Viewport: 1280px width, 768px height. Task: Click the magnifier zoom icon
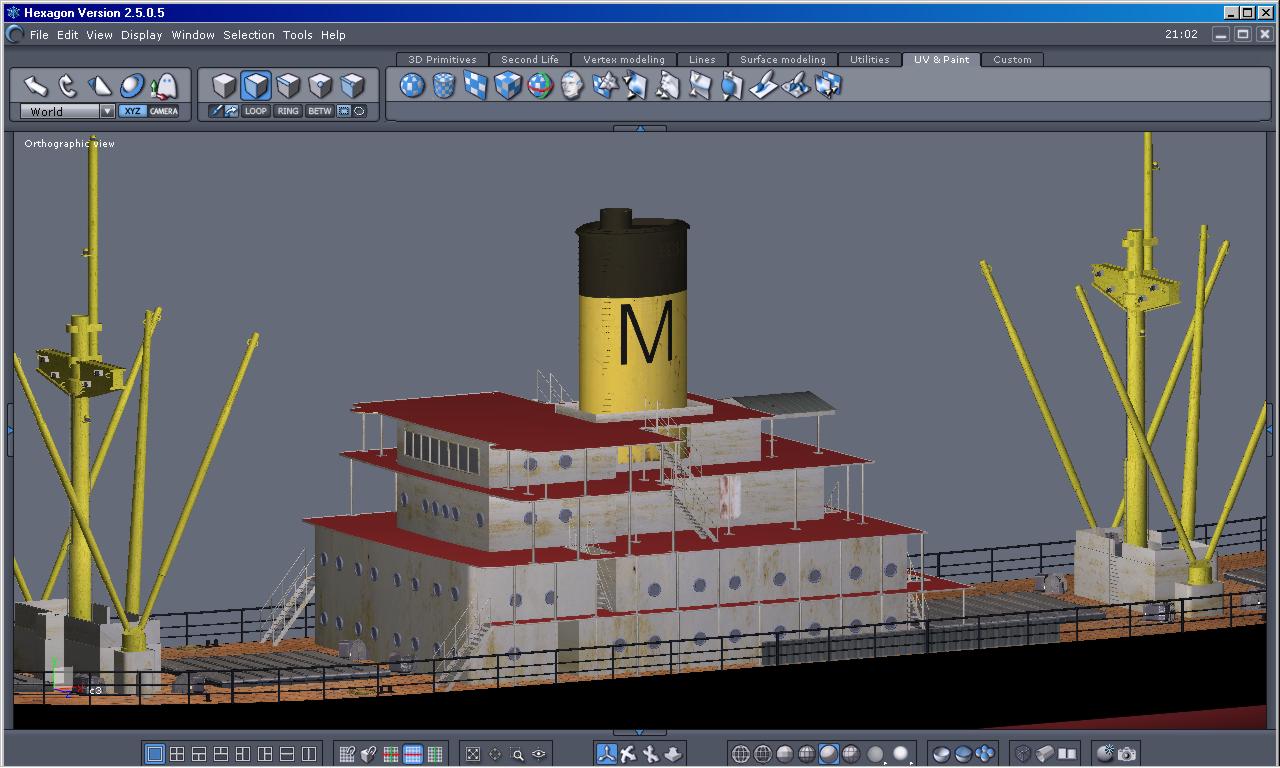[x=517, y=754]
